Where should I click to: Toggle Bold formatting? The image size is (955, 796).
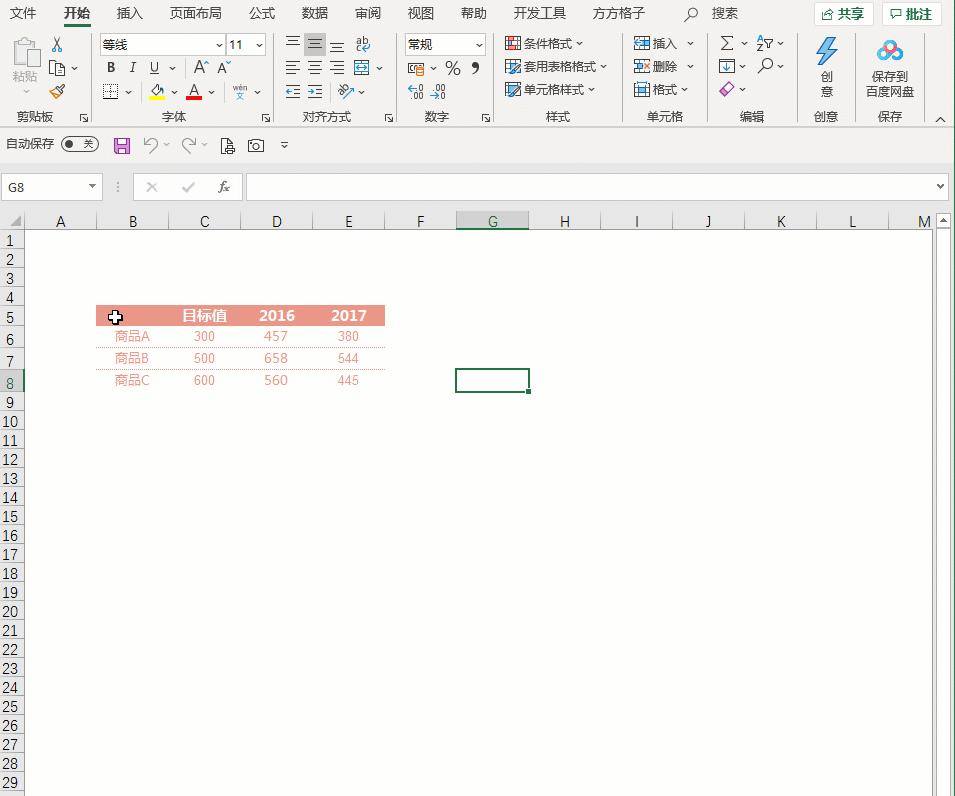[111, 68]
